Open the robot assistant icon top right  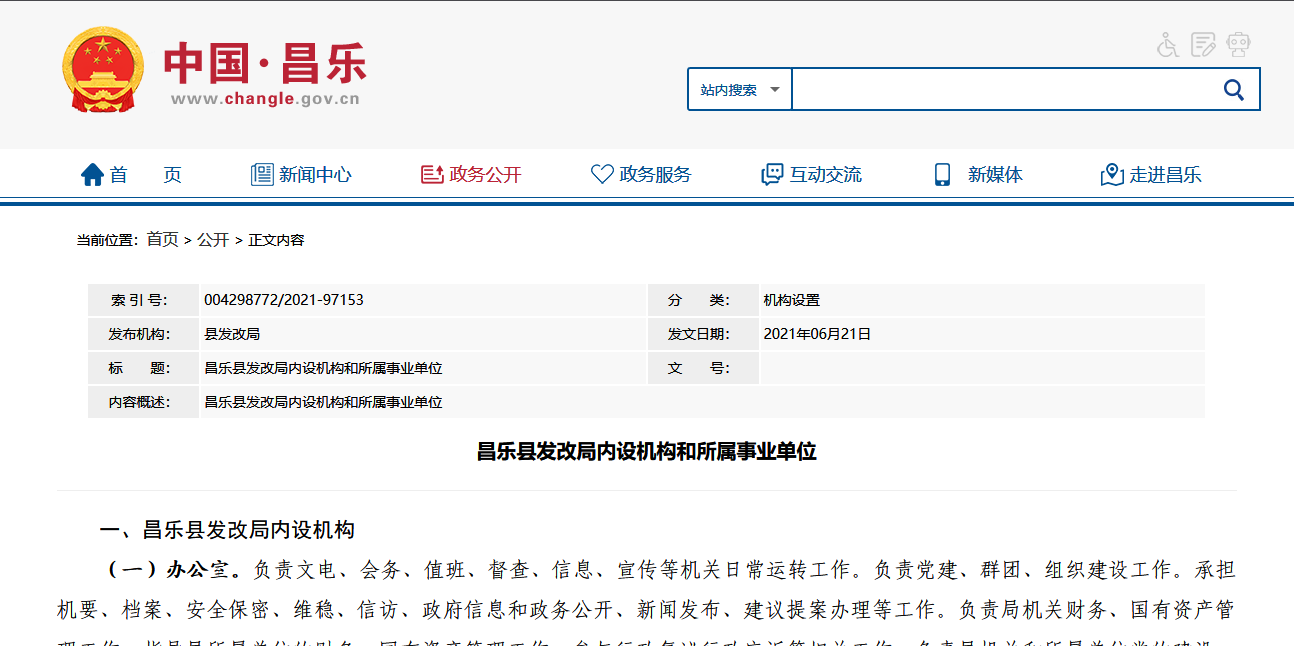(1238, 44)
